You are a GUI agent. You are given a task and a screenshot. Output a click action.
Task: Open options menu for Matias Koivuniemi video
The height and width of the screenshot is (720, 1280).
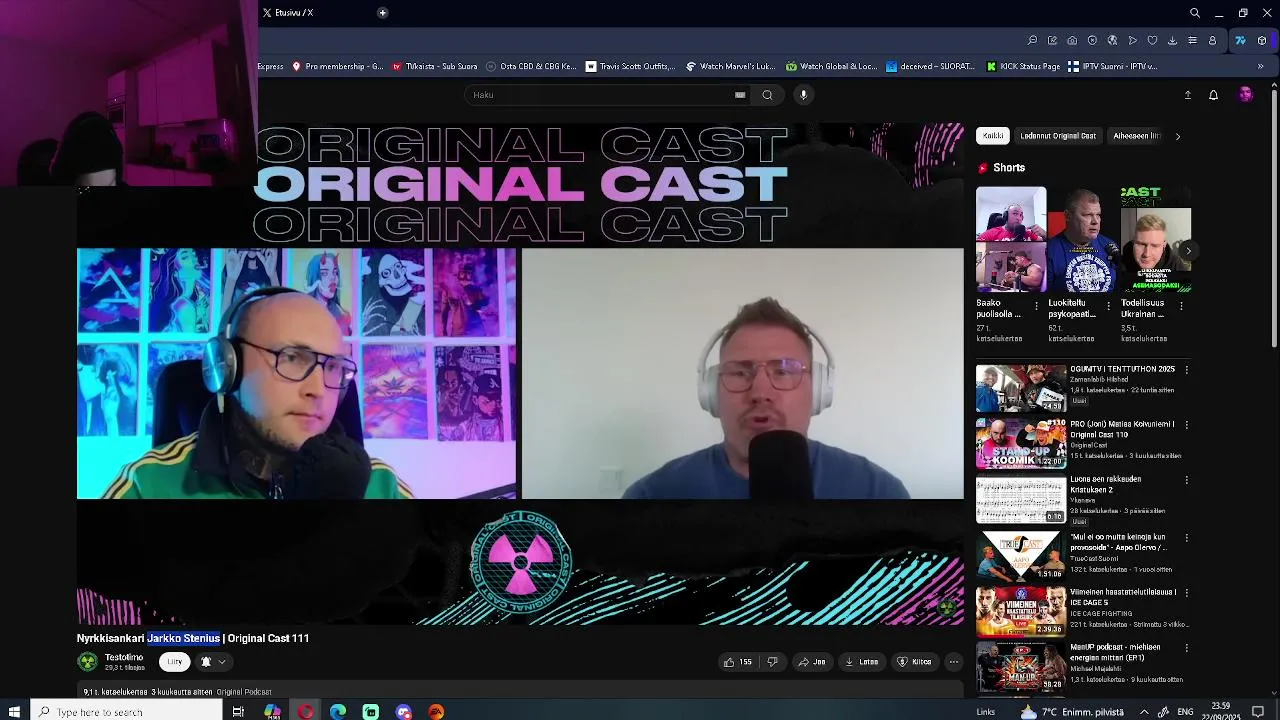[x=1187, y=425]
